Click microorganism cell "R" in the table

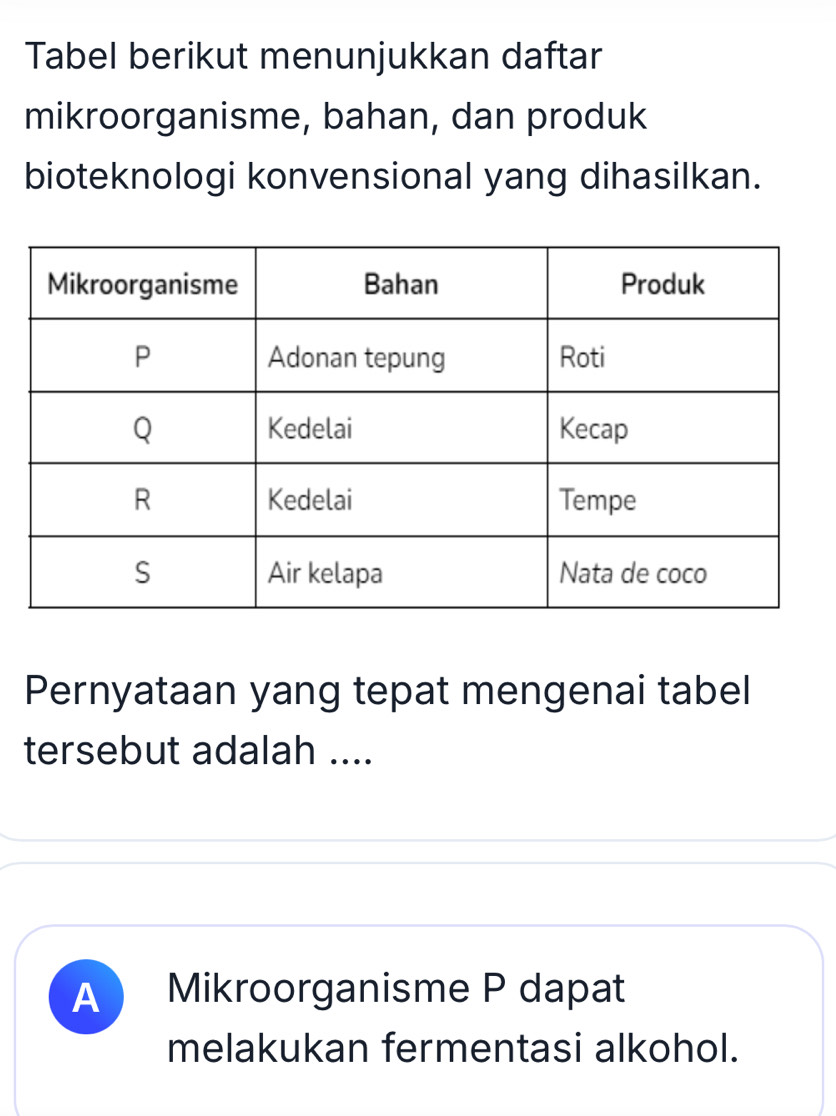(143, 501)
